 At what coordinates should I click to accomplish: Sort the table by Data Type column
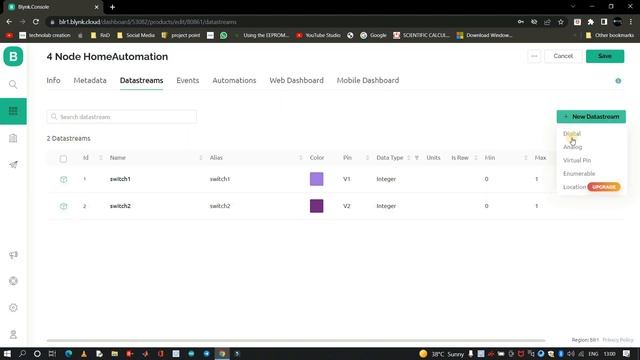[x=408, y=158]
